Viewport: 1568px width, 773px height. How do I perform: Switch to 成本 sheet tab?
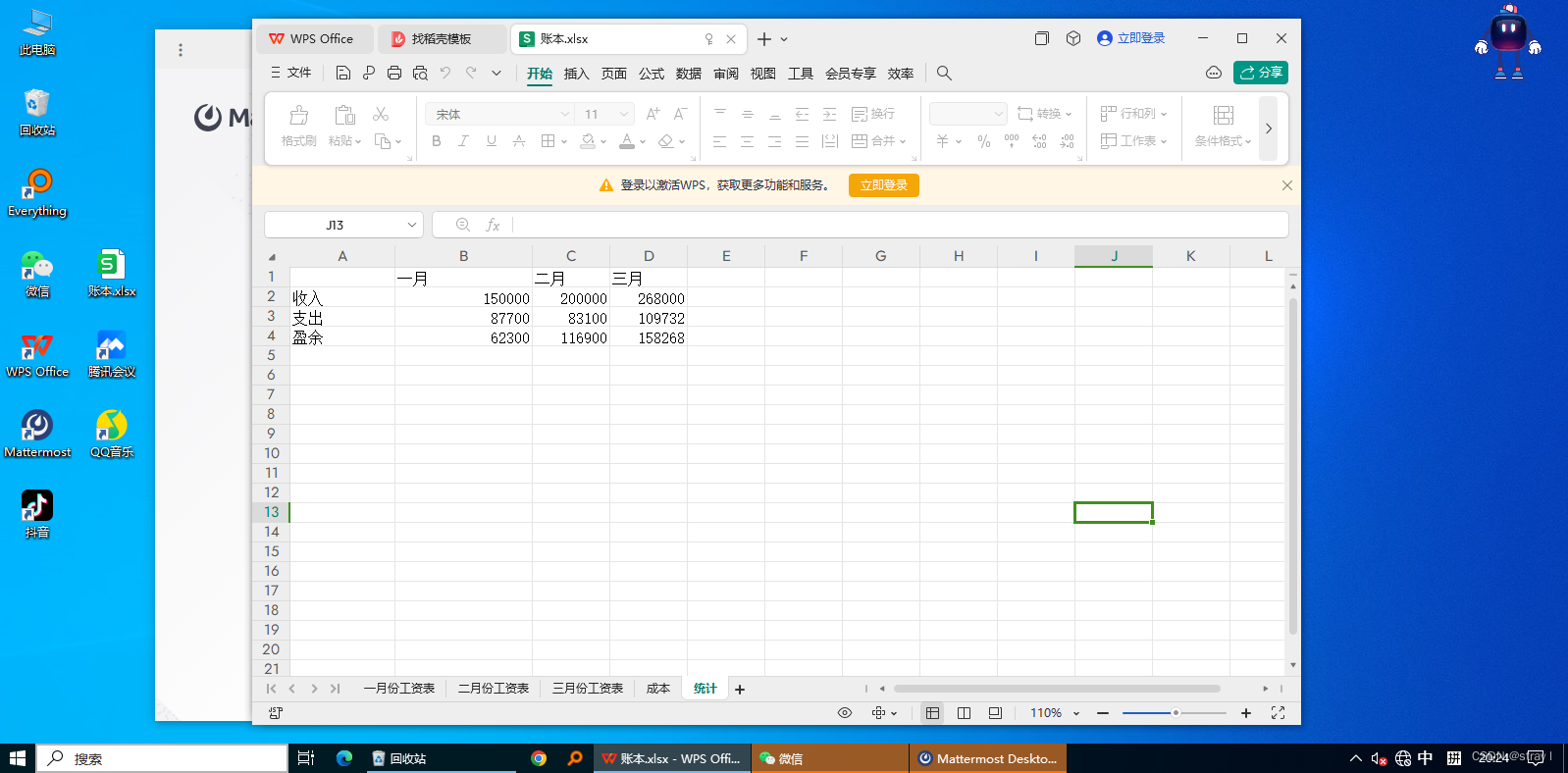click(x=658, y=689)
